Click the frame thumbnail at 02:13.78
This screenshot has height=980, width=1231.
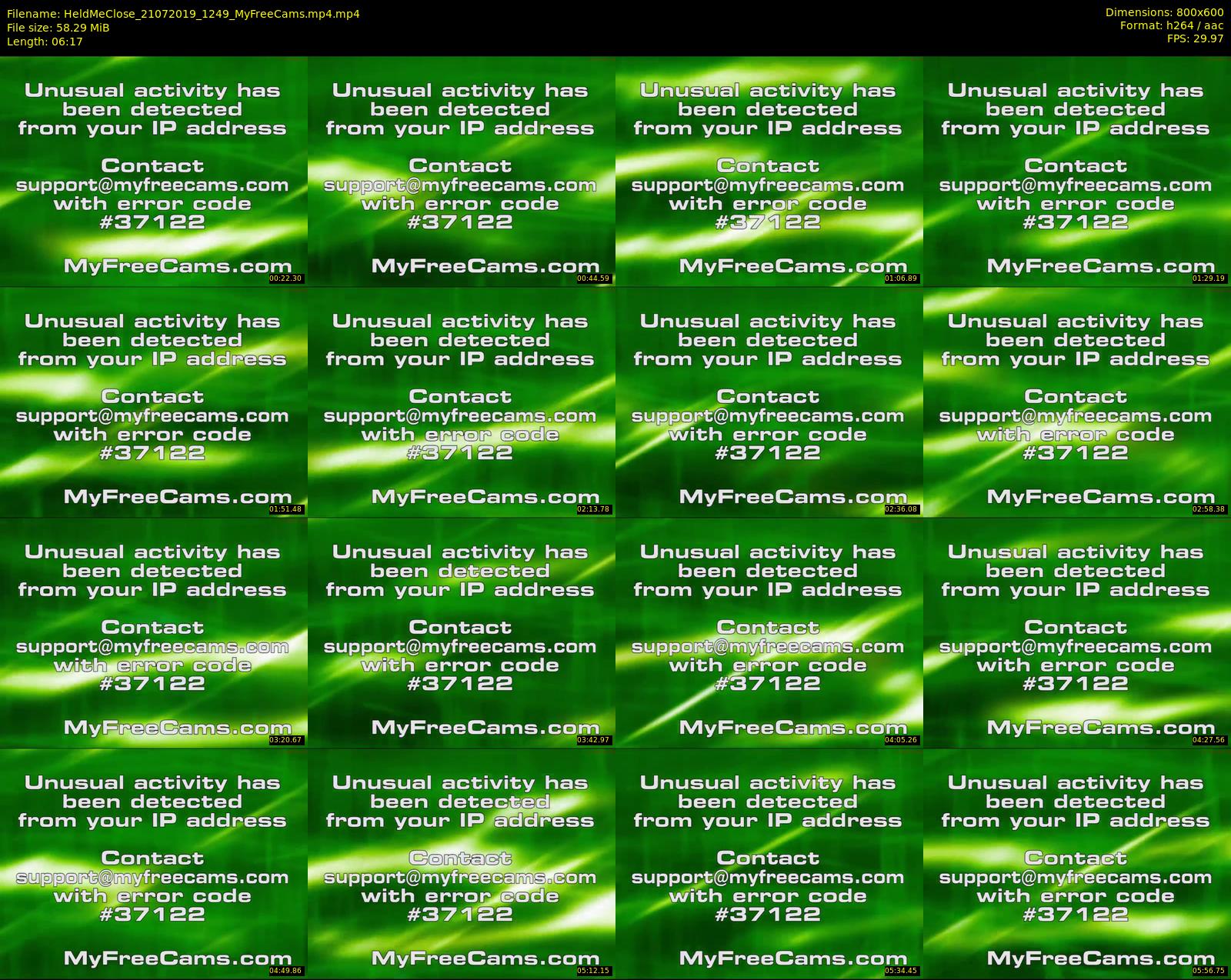click(x=462, y=402)
